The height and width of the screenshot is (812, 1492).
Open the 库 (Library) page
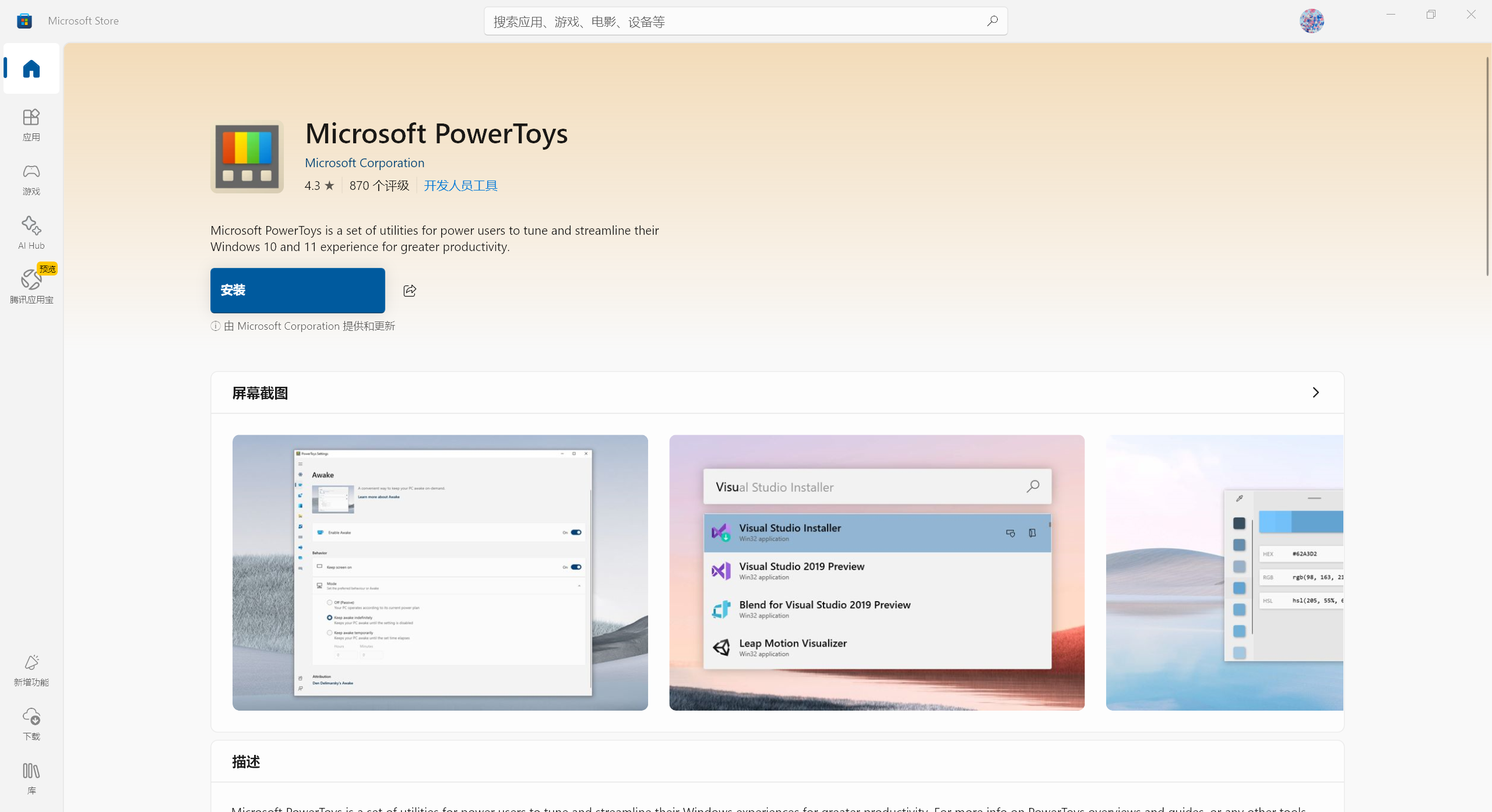[31, 778]
